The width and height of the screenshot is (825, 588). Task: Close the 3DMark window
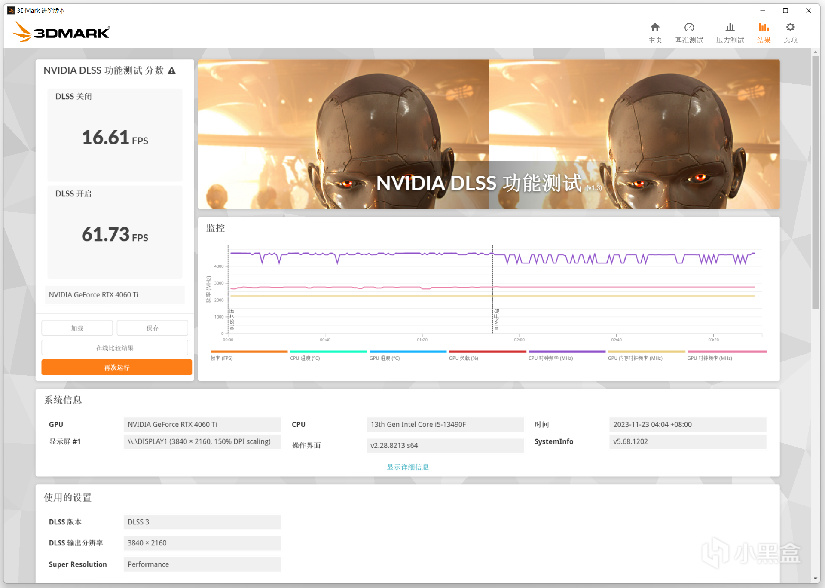pyautogui.click(x=809, y=10)
